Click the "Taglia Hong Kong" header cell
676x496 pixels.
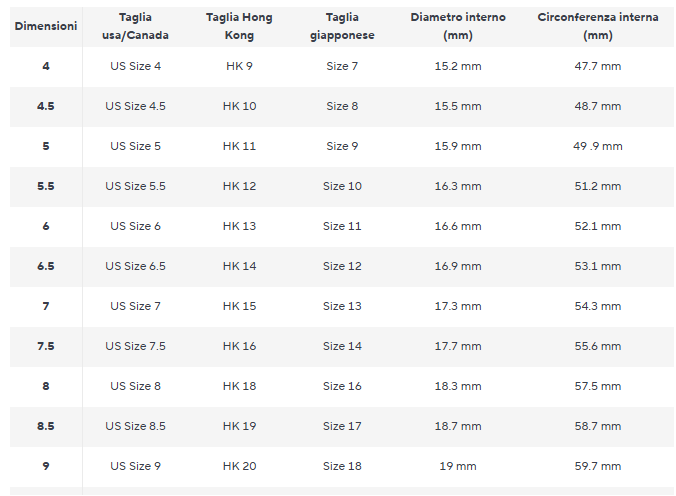239,26
